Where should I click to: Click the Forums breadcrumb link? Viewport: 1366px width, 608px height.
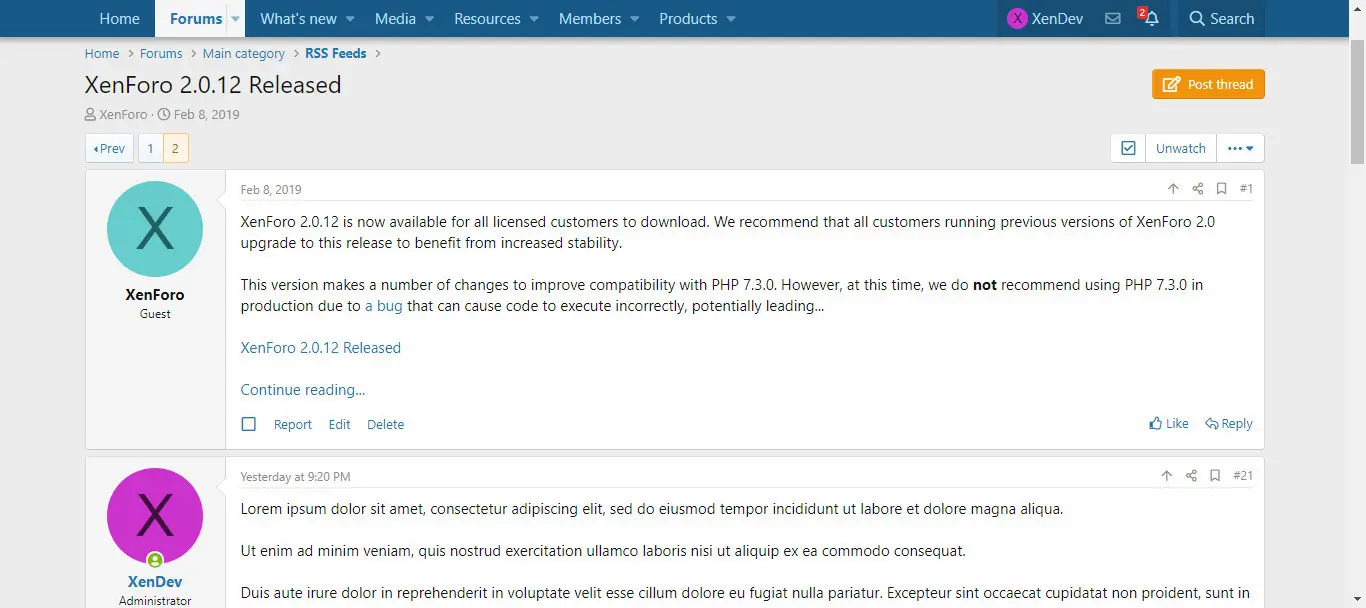coord(161,53)
